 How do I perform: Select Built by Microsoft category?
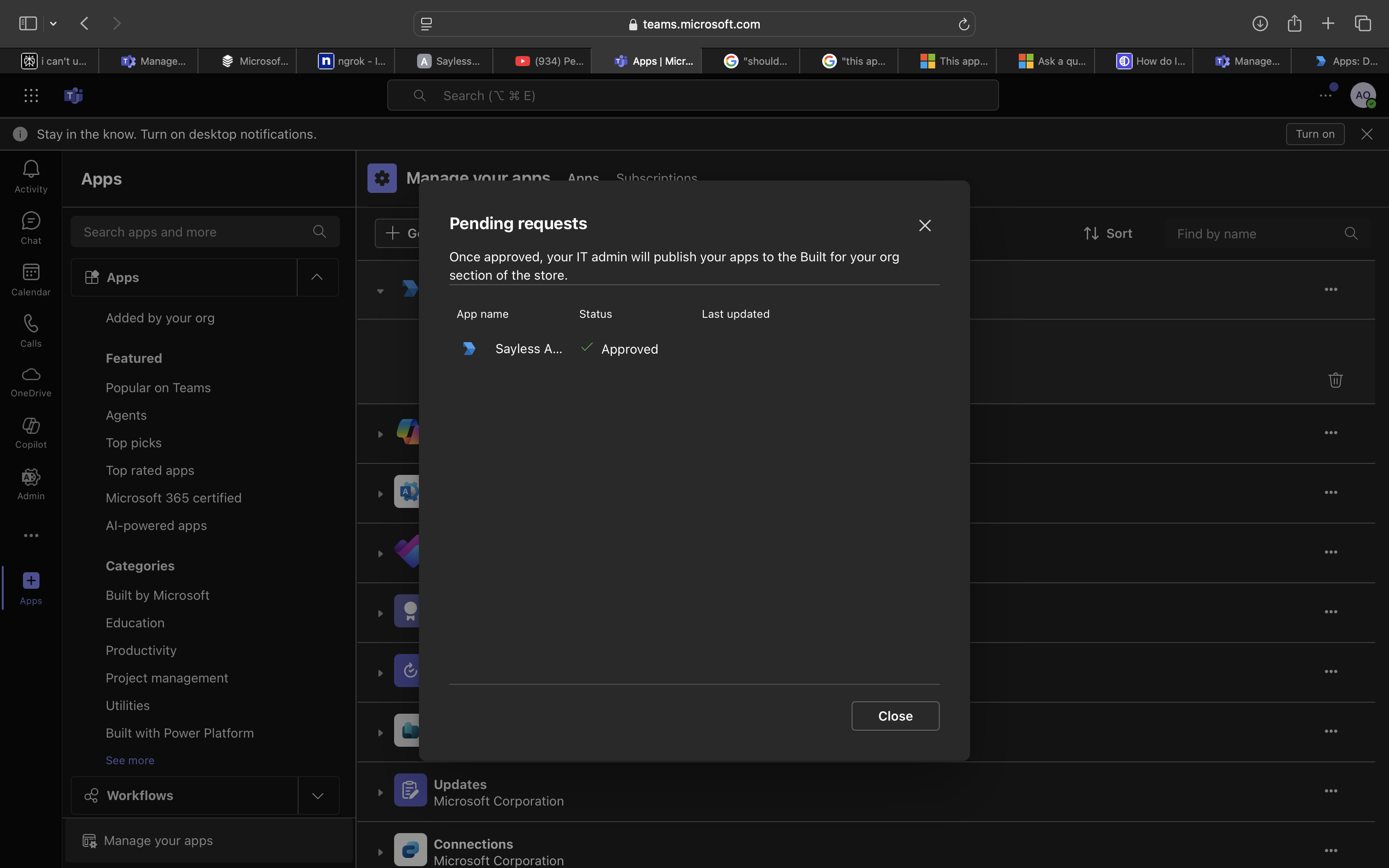[157, 595]
